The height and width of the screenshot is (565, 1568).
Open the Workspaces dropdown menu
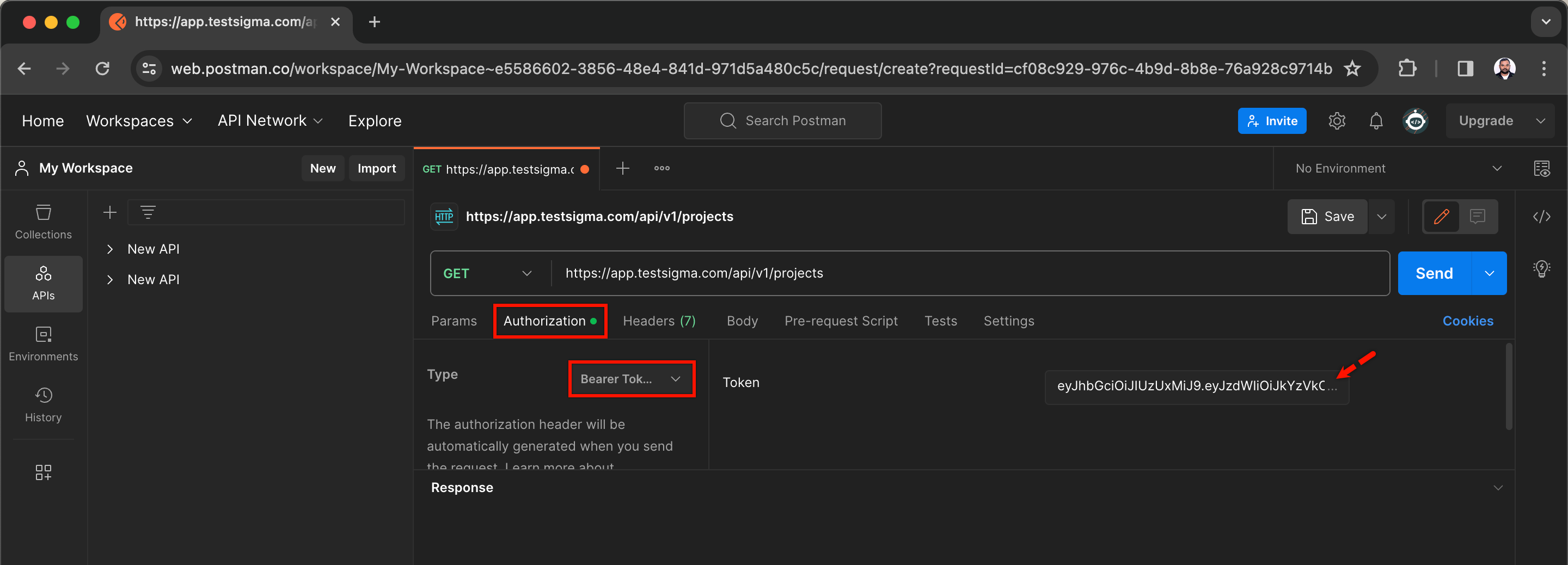[139, 121]
